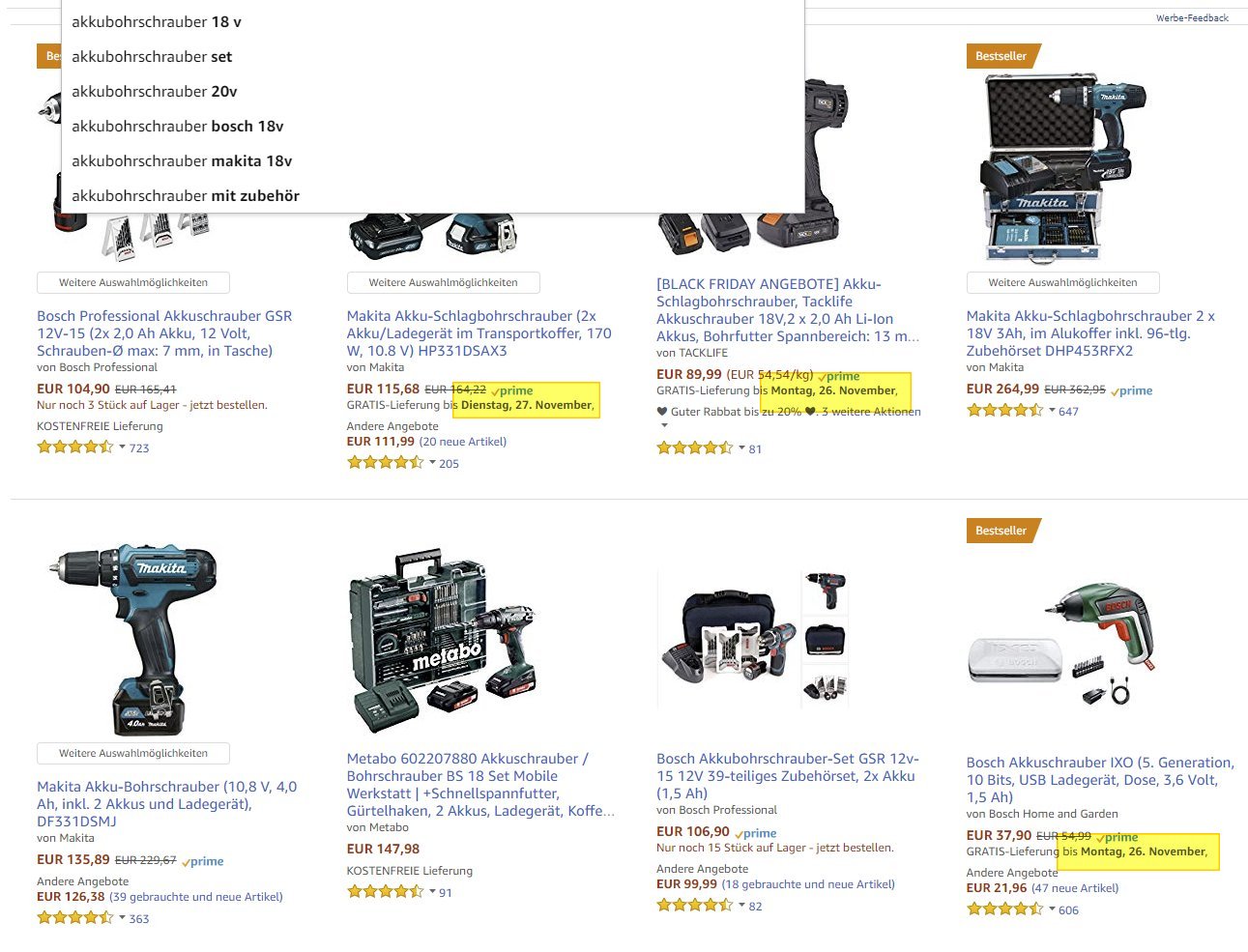The width and height of the screenshot is (1248, 952).
Task: Click the Bestseller badge above the Makita alu case
Action: [x=1002, y=56]
